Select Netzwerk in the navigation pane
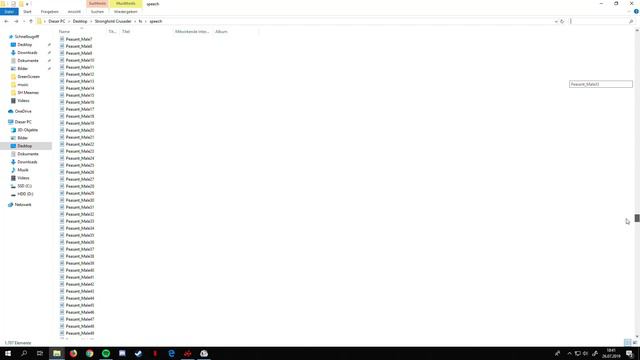The height and width of the screenshot is (360, 640). (x=23, y=204)
